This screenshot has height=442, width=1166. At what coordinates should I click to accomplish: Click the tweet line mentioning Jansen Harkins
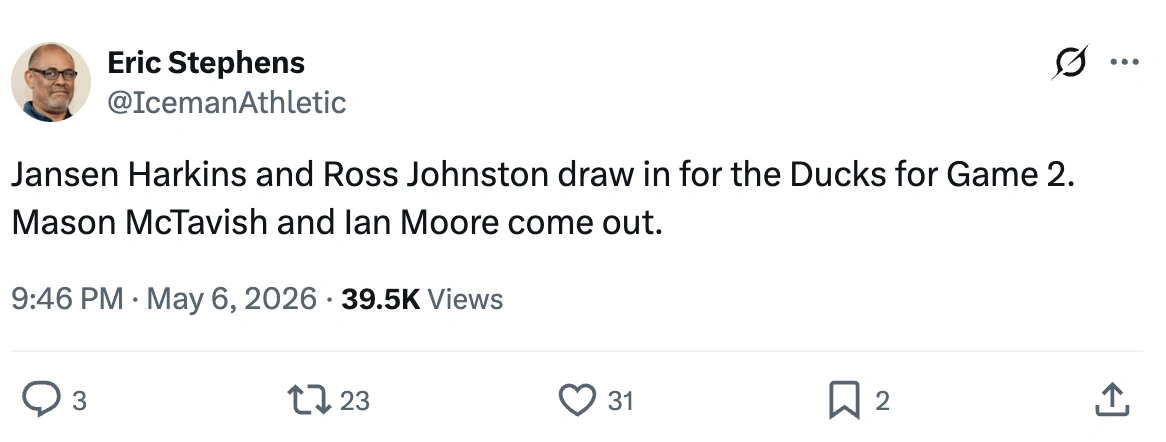pyautogui.click(x=544, y=176)
